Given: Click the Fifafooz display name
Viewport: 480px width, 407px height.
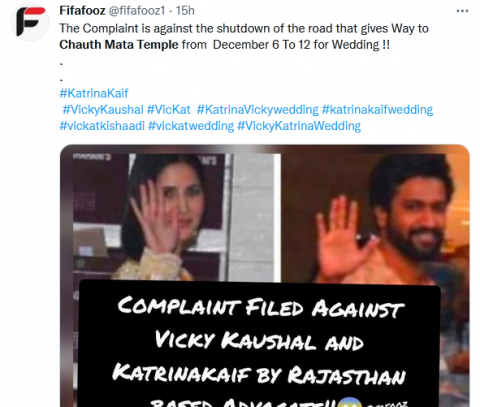Looking at the screenshot, I should tap(82, 11).
